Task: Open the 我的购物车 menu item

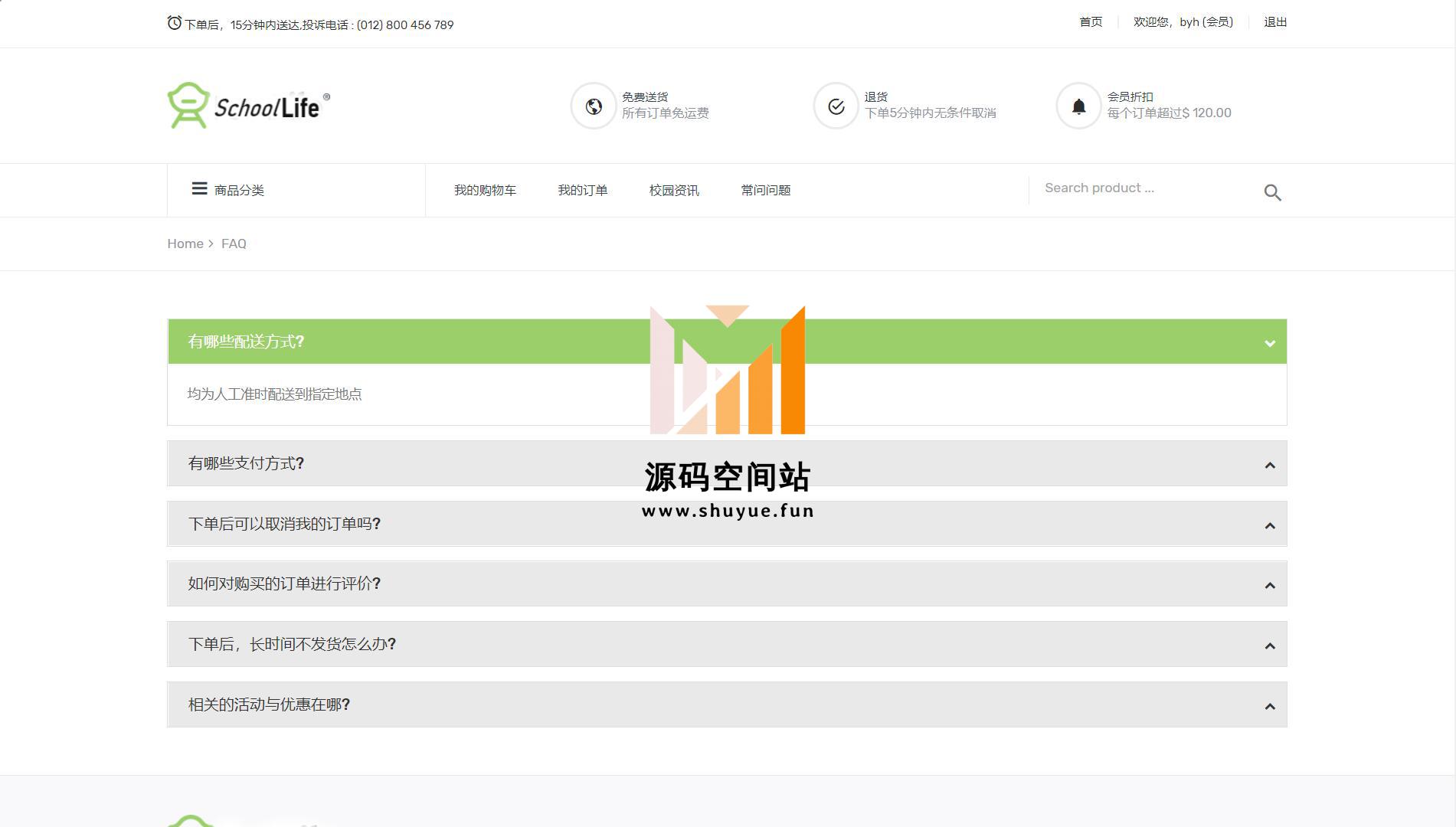Action: point(485,191)
